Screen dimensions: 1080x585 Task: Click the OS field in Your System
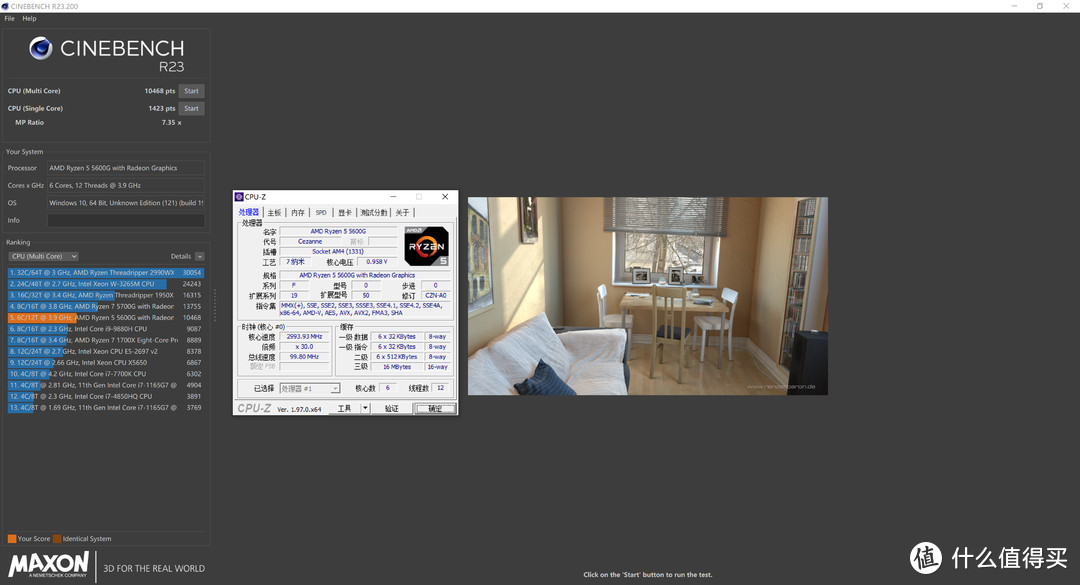point(125,203)
